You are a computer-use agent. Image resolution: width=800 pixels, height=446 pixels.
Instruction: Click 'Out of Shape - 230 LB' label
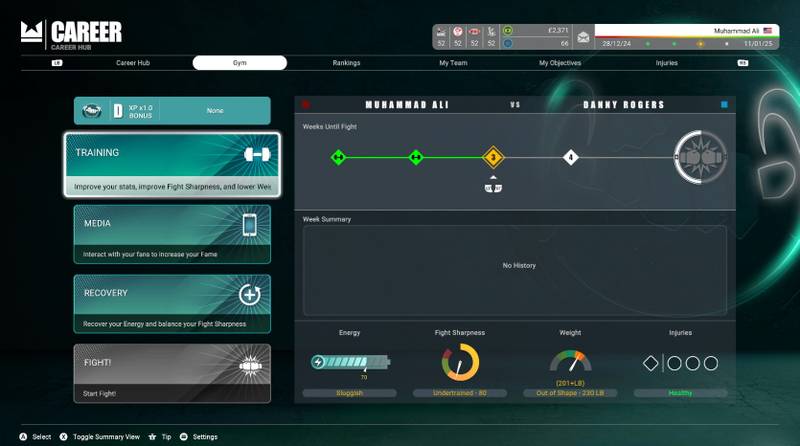click(570, 393)
